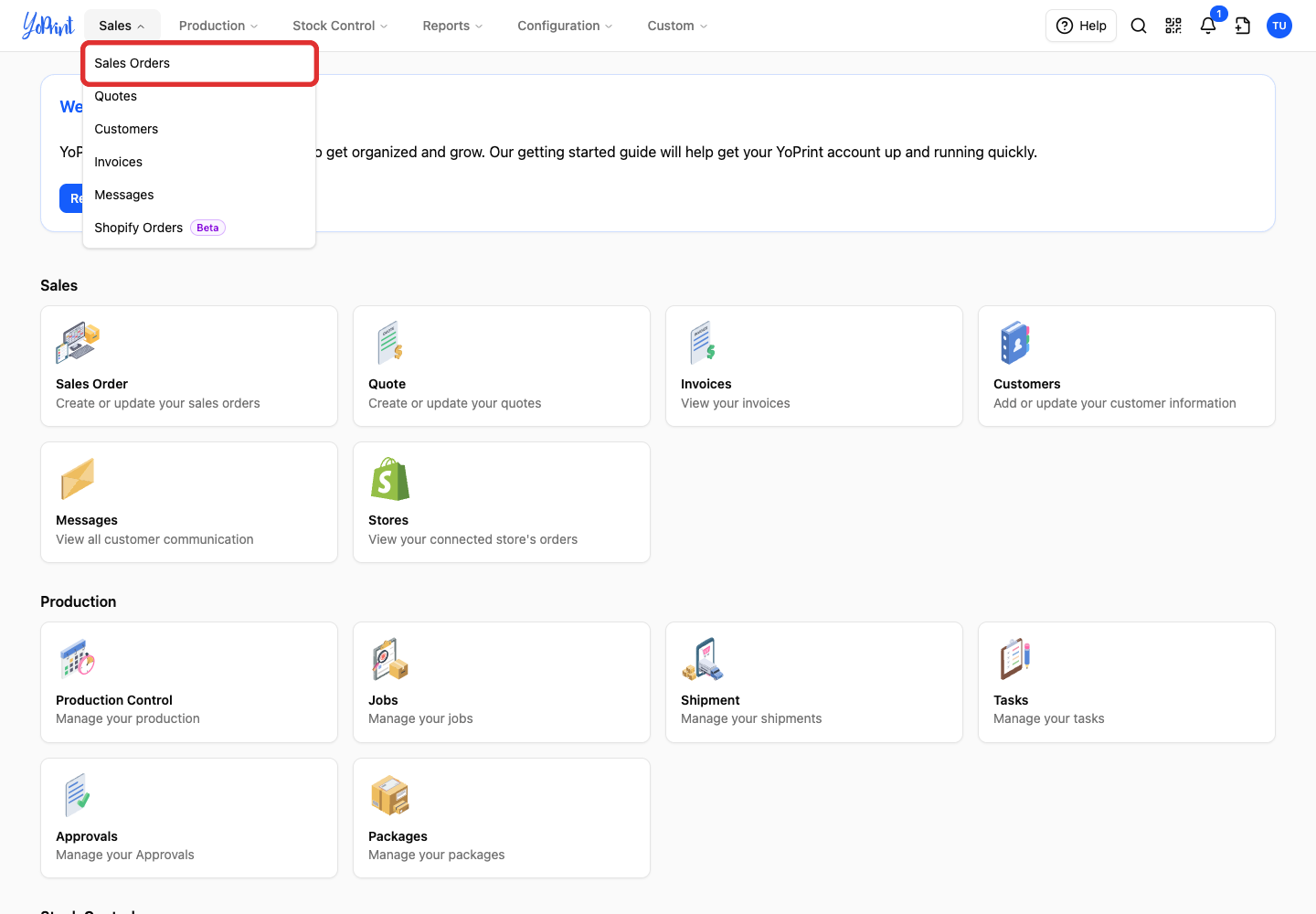Click 'Create or update your quotes' text
Viewport: 1316px width, 914px height.
tap(455, 403)
